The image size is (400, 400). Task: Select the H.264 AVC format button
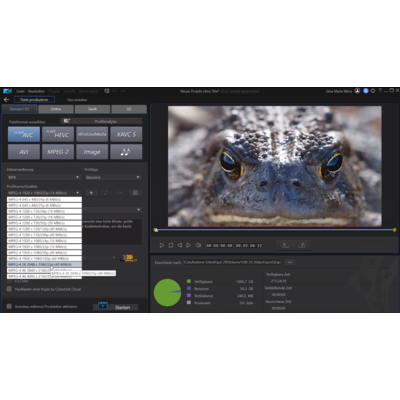point(24,134)
